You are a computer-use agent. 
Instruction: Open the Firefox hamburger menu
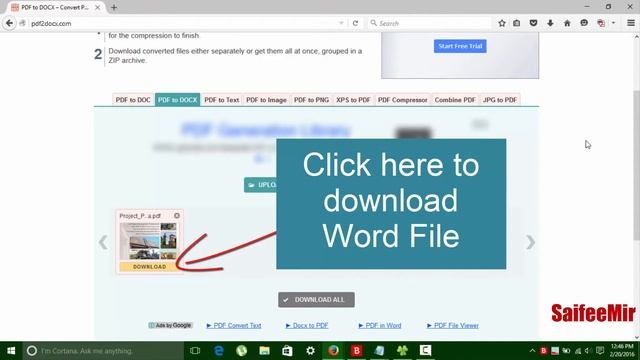(631, 23)
